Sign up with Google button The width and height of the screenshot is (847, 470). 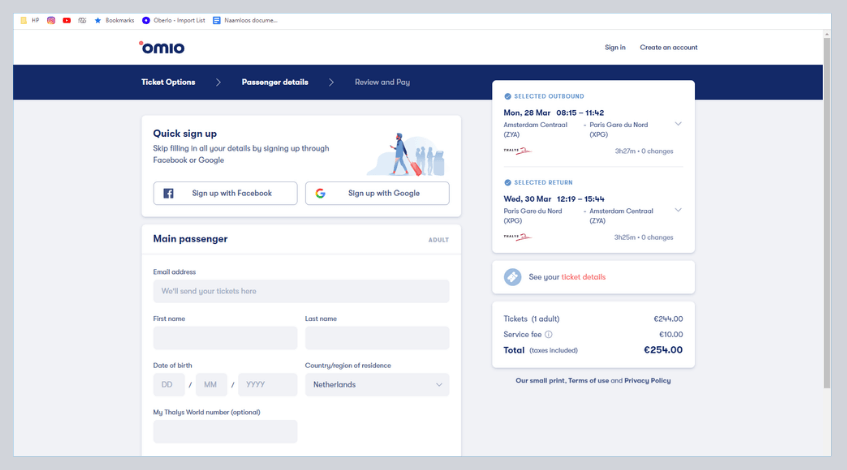[x=377, y=193]
